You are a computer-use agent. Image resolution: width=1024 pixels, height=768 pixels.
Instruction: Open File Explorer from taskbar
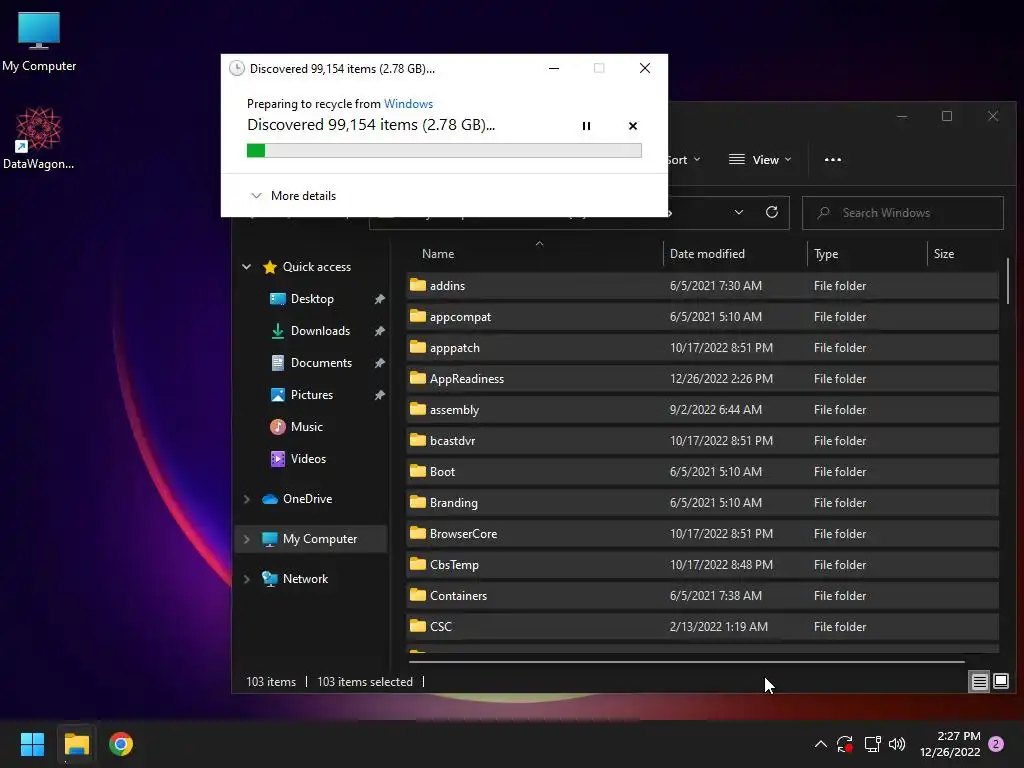[x=76, y=744]
